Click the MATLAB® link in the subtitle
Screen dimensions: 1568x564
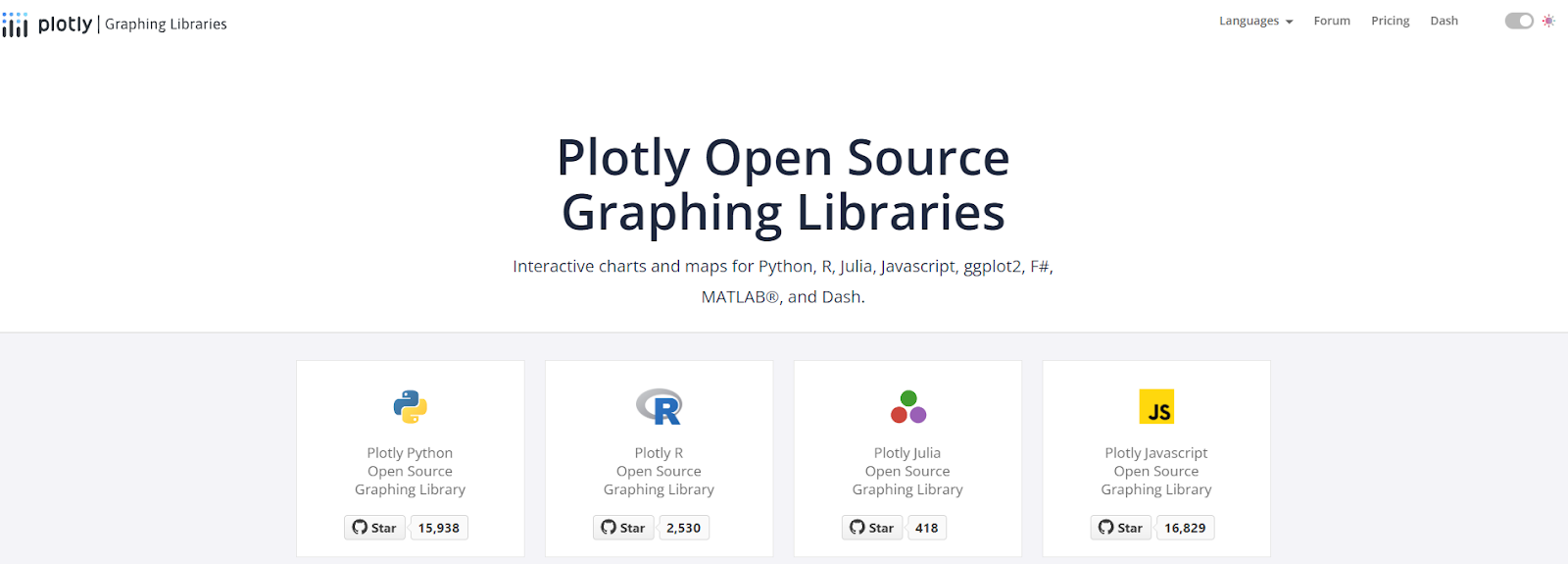click(740, 296)
